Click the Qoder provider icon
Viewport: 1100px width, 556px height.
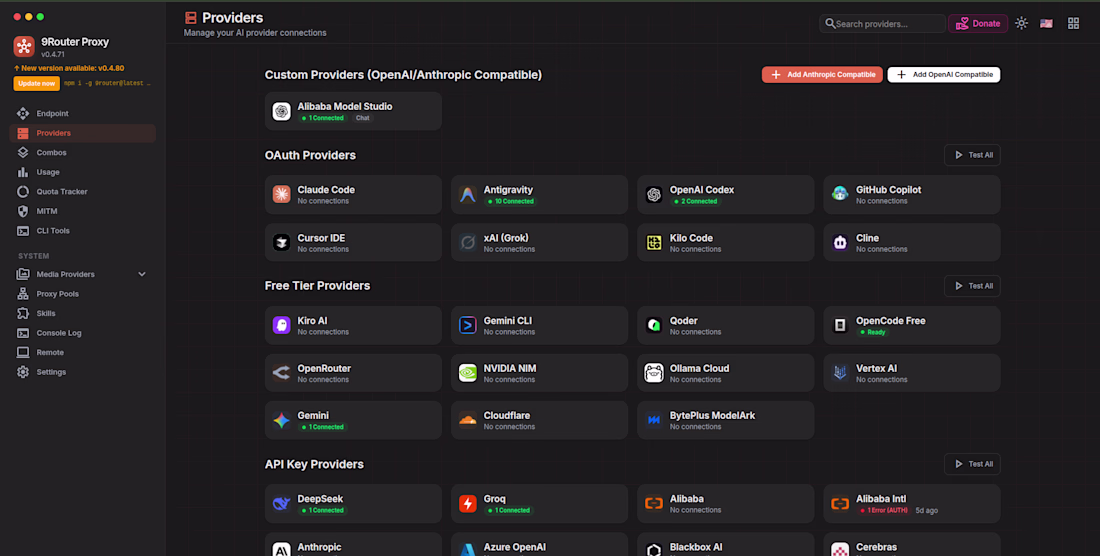(x=654, y=325)
